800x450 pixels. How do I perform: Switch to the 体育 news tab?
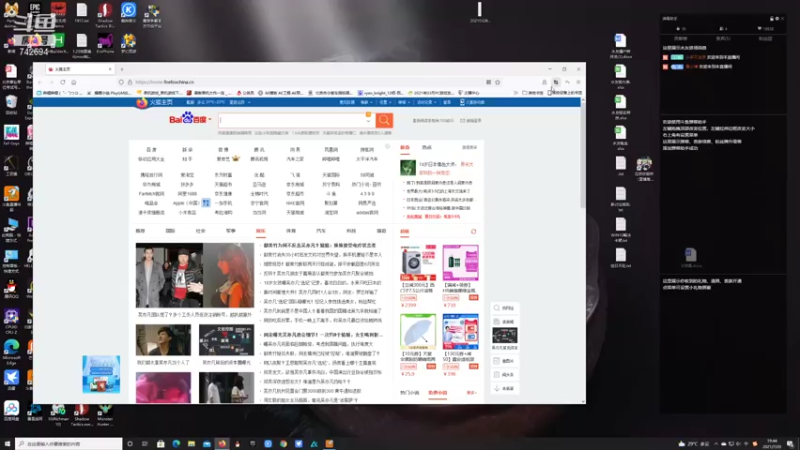(291, 231)
